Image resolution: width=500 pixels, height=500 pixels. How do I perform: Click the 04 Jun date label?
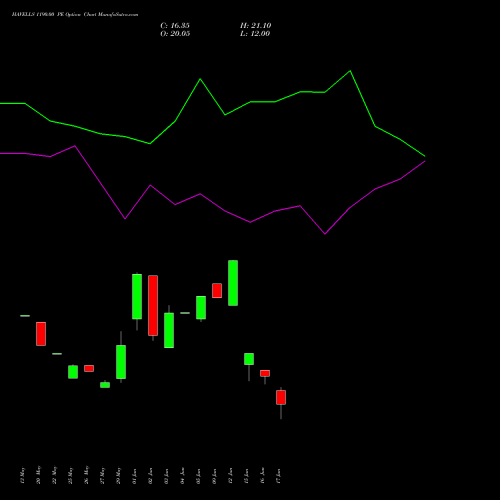tap(183, 476)
